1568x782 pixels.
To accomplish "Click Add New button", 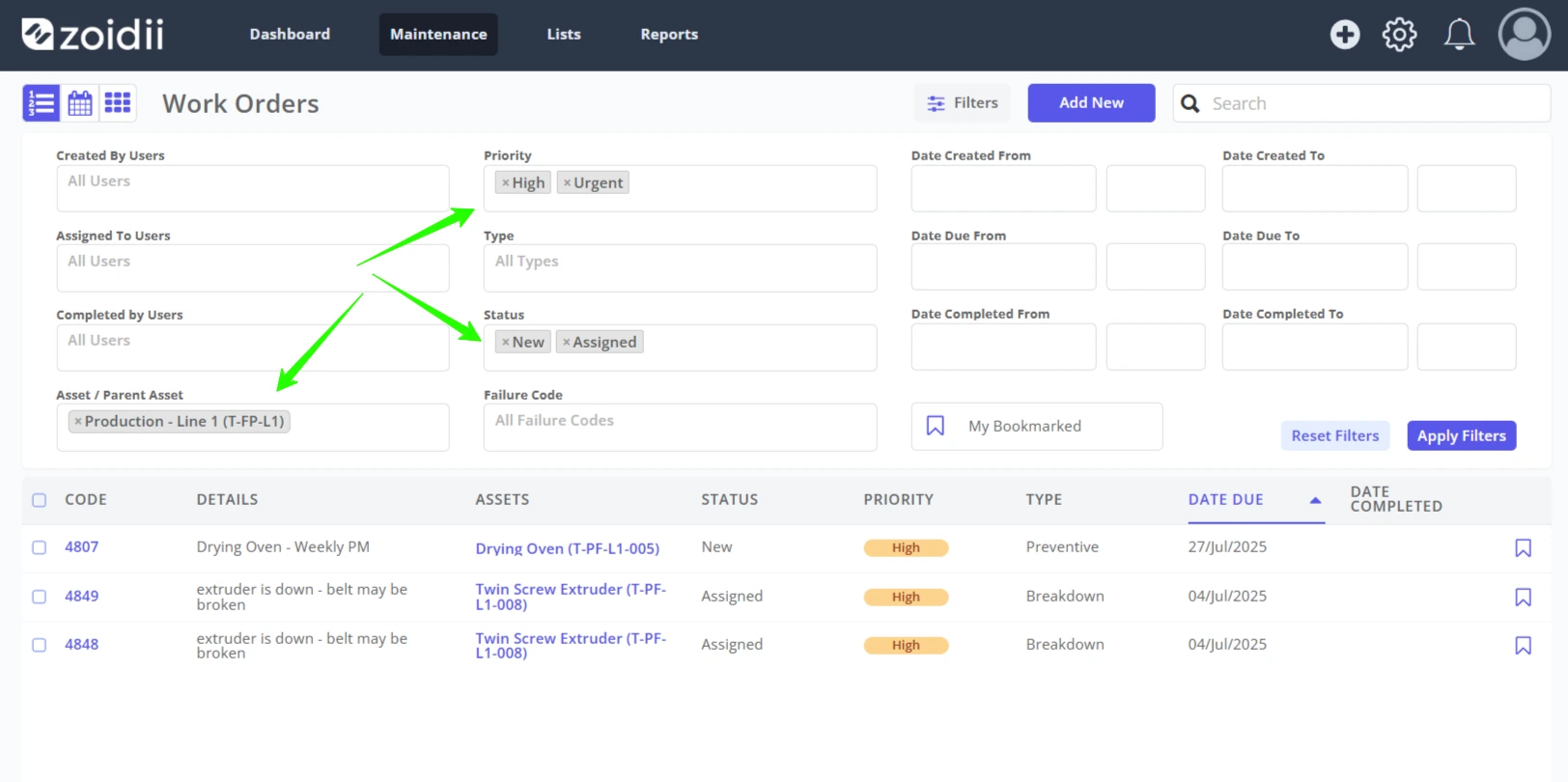I will (1091, 103).
